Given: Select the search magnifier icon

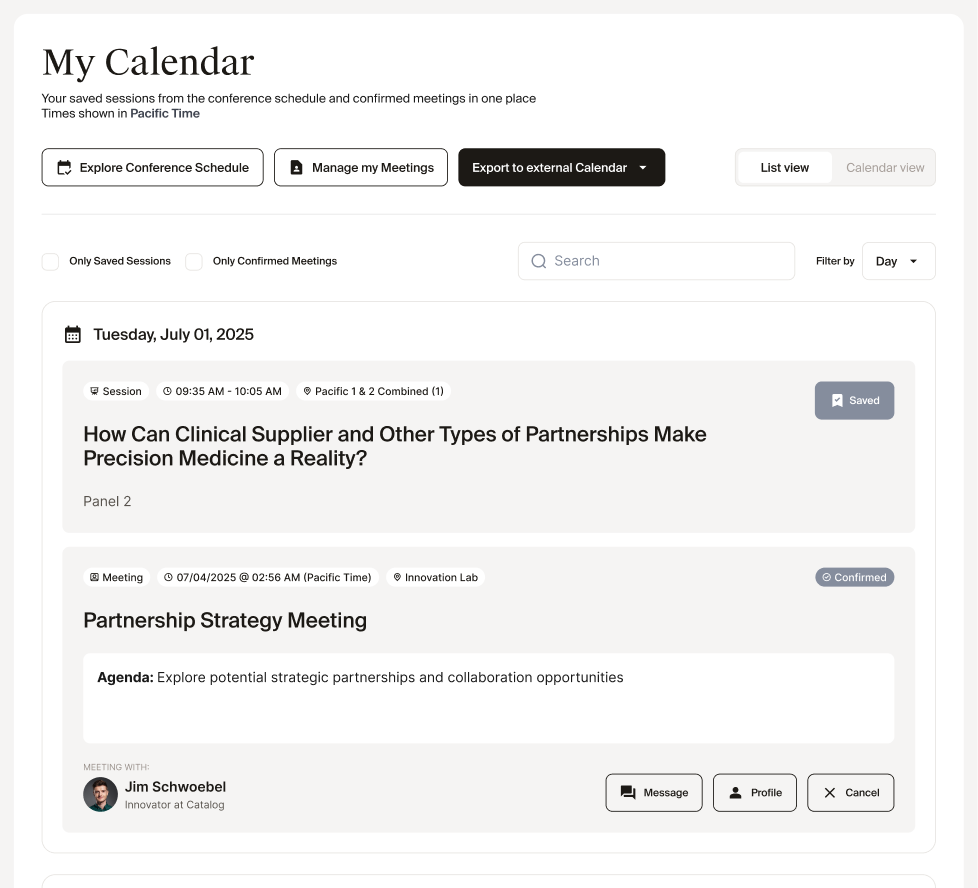Looking at the screenshot, I should click(x=539, y=260).
